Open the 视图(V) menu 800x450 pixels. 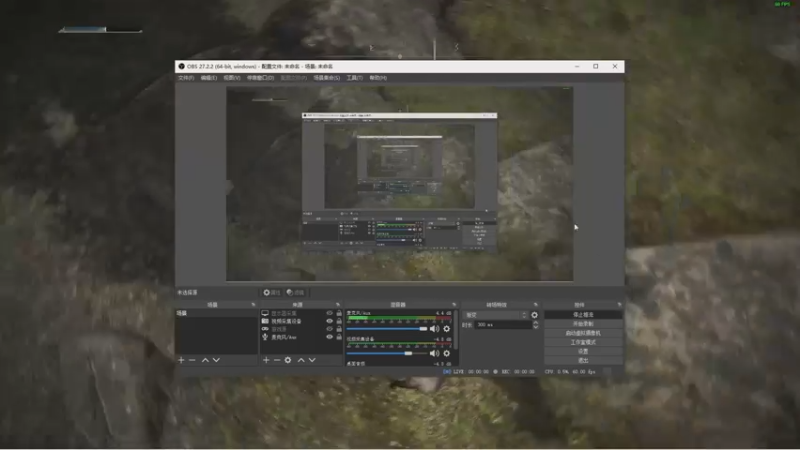click(232, 78)
